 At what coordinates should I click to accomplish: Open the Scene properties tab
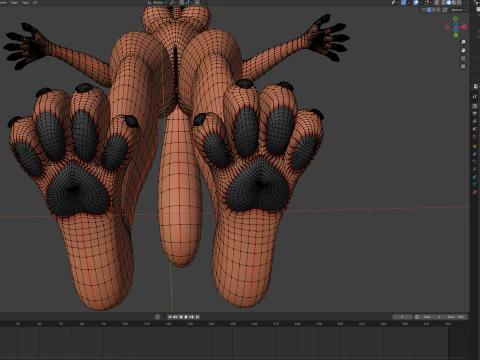coord(475,129)
